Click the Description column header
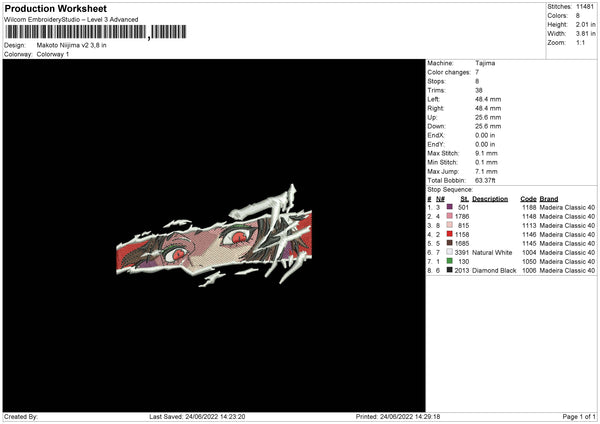 click(490, 199)
